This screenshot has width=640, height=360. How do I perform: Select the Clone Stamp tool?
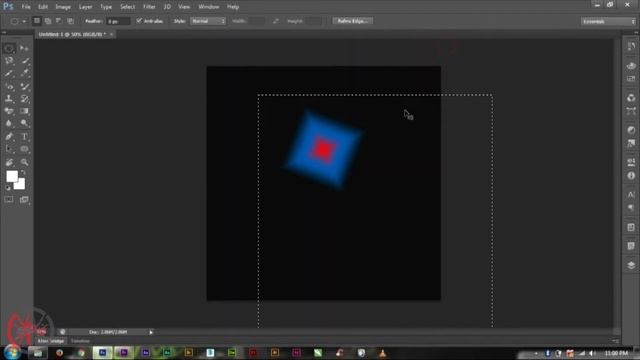click(9, 98)
